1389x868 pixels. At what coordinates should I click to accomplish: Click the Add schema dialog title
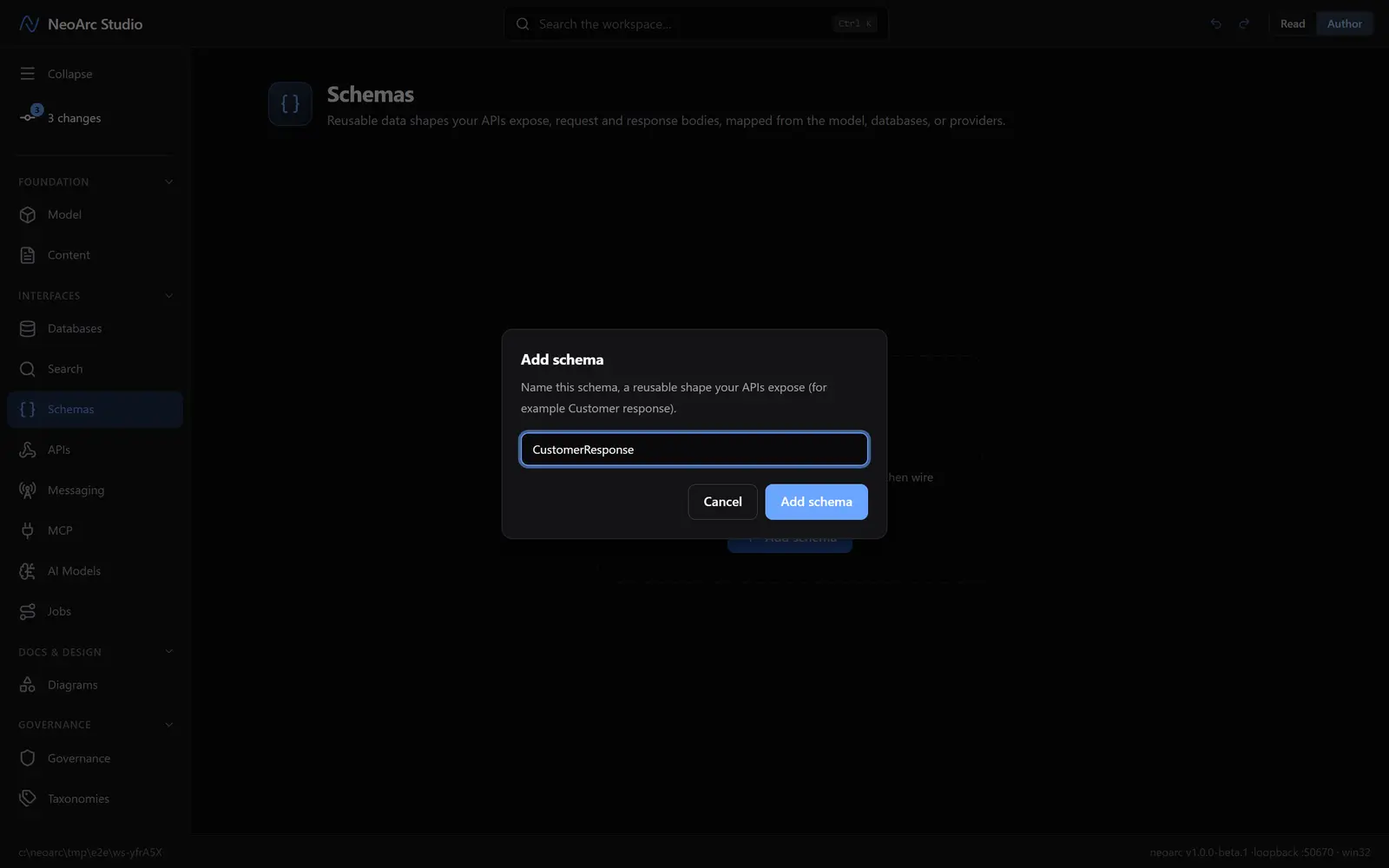562,359
